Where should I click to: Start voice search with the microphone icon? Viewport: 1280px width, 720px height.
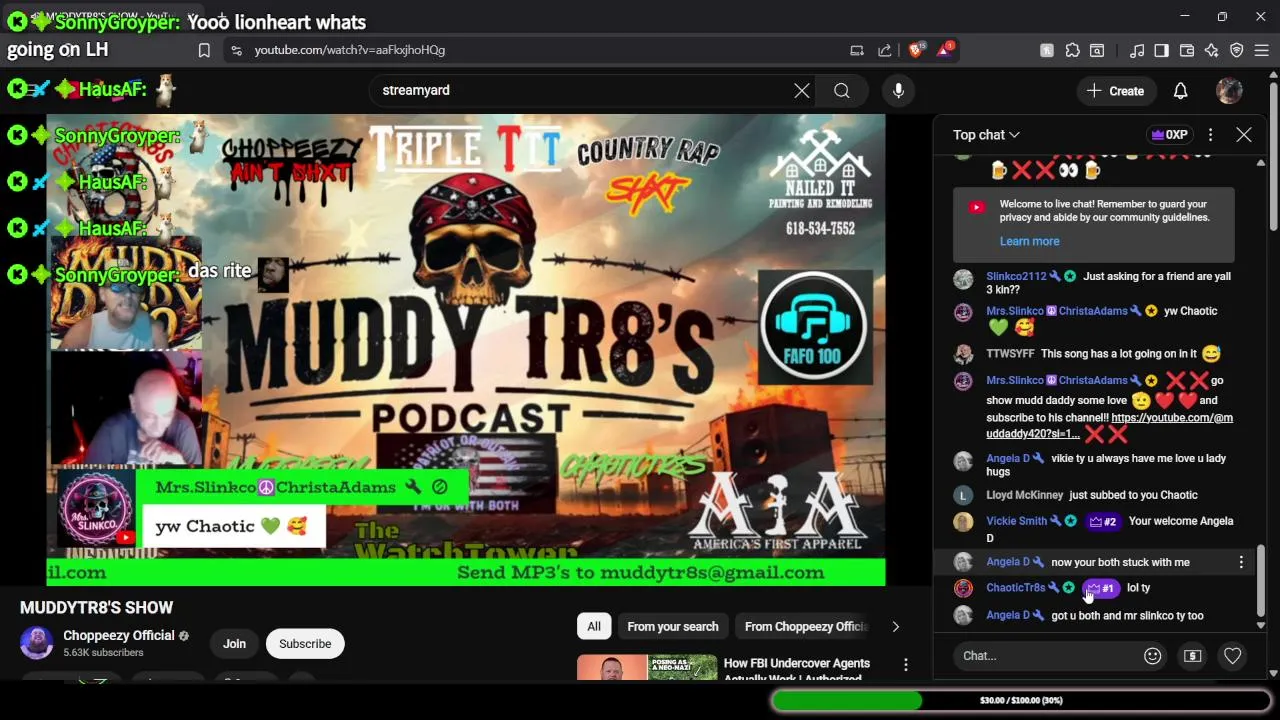(x=898, y=91)
